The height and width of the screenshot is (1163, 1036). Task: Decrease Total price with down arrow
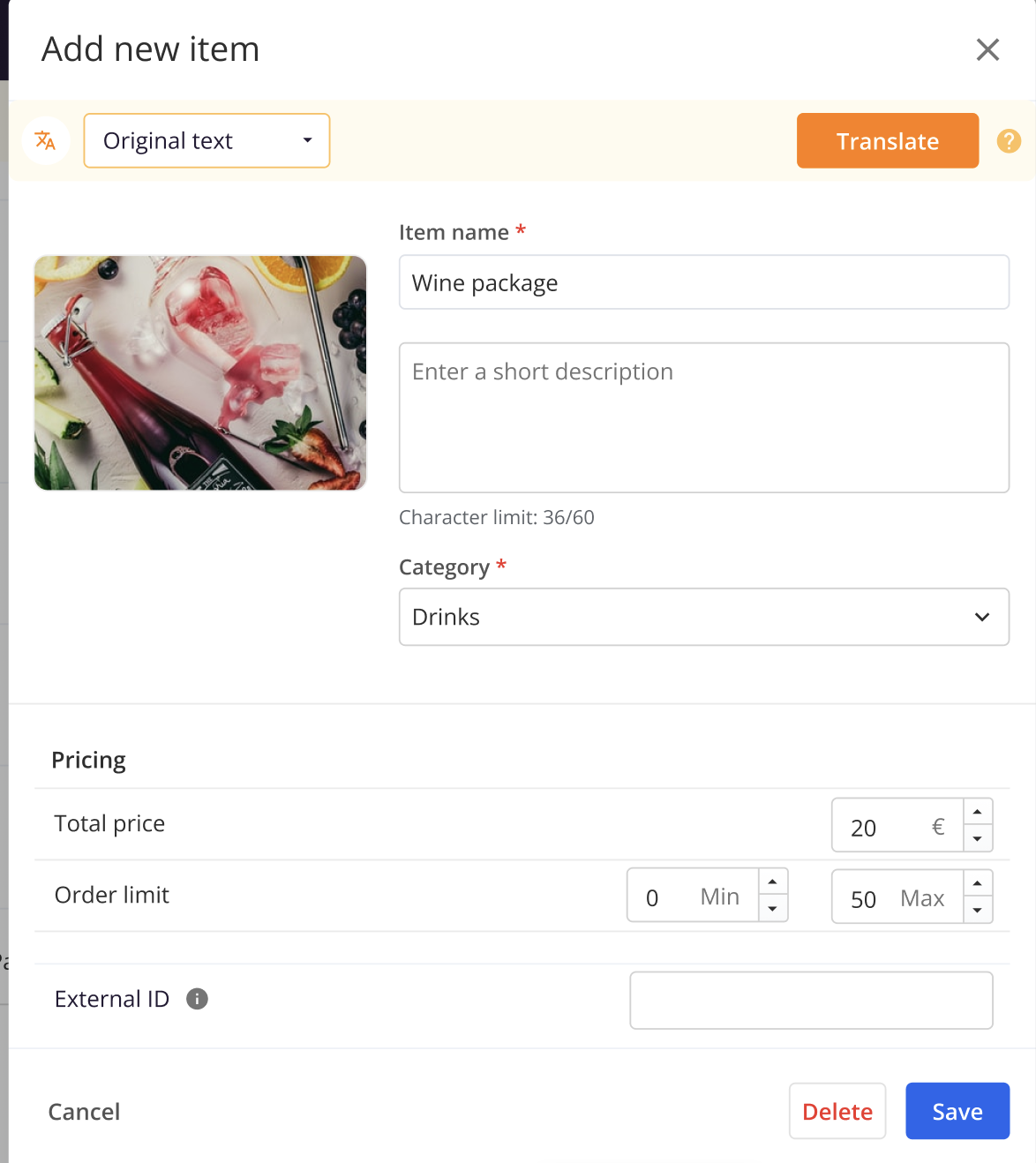click(977, 838)
